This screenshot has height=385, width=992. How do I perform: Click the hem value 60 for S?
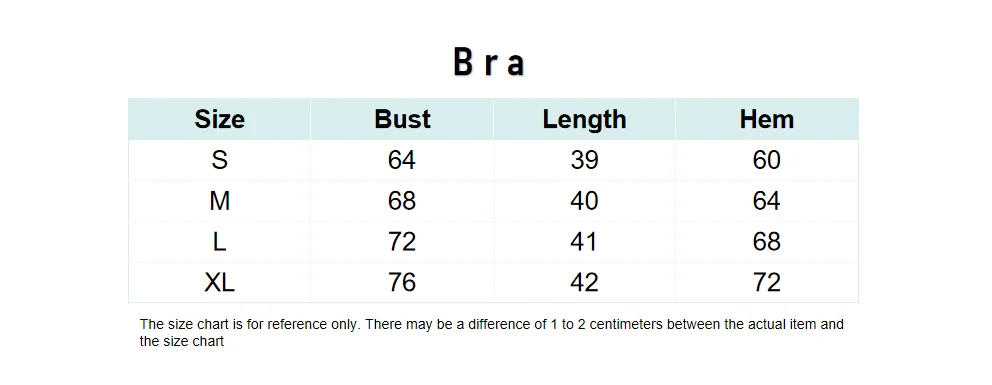click(767, 160)
